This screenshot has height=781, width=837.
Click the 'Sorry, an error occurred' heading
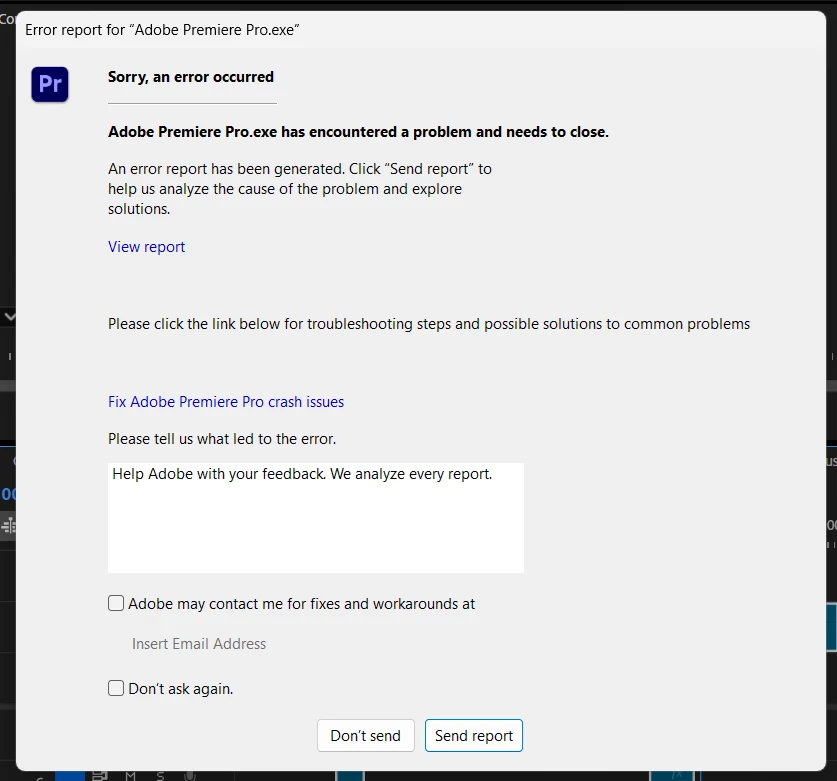(x=191, y=77)
